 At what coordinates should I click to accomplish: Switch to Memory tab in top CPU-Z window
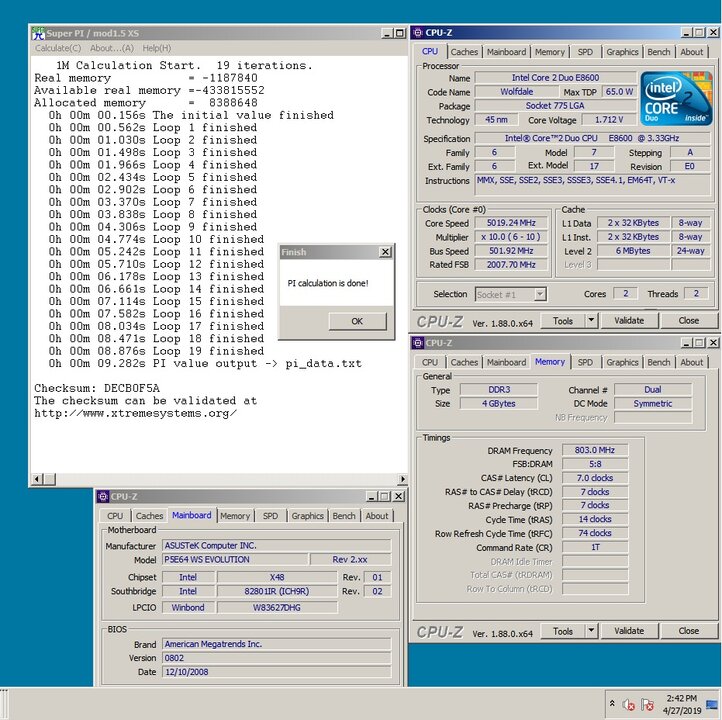(x=549, y=52)
